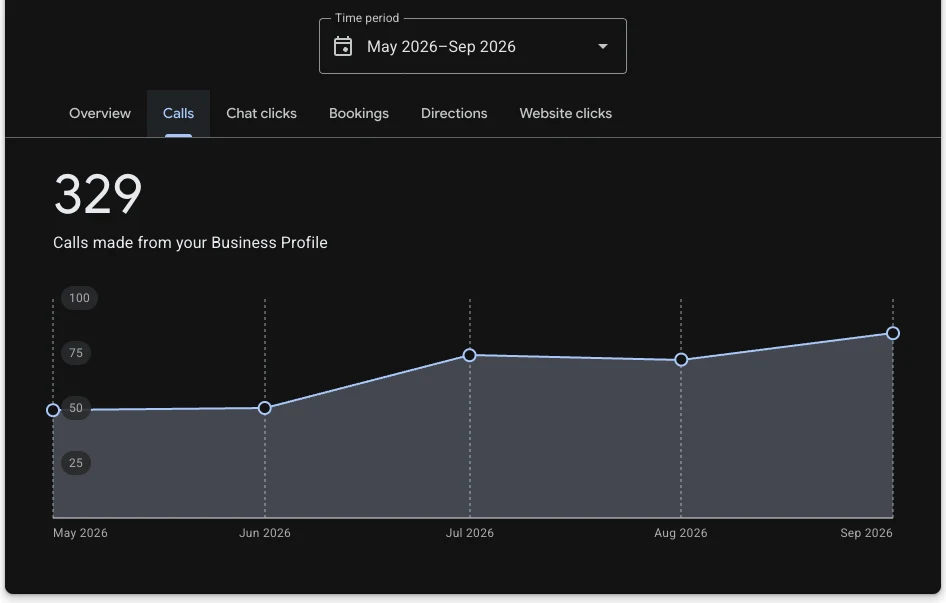The width and height of the screenshot is (946, 603).
Task: Select the May 2026 data point
Action: (53, 410)
